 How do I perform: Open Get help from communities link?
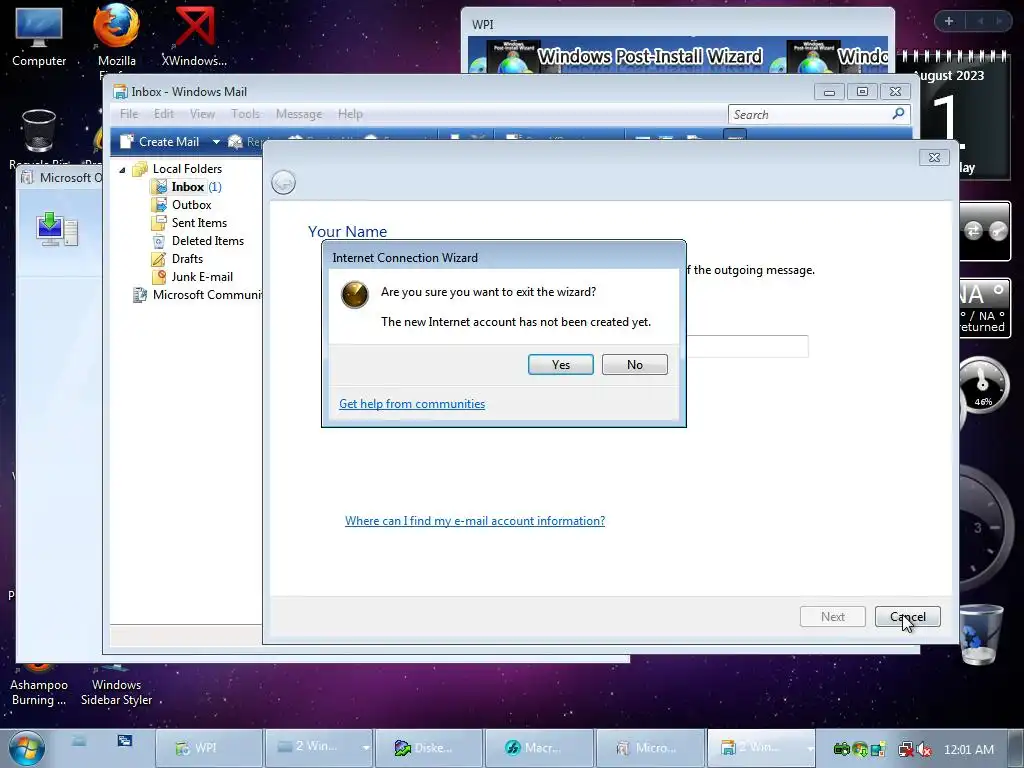[x=412, y=404]
